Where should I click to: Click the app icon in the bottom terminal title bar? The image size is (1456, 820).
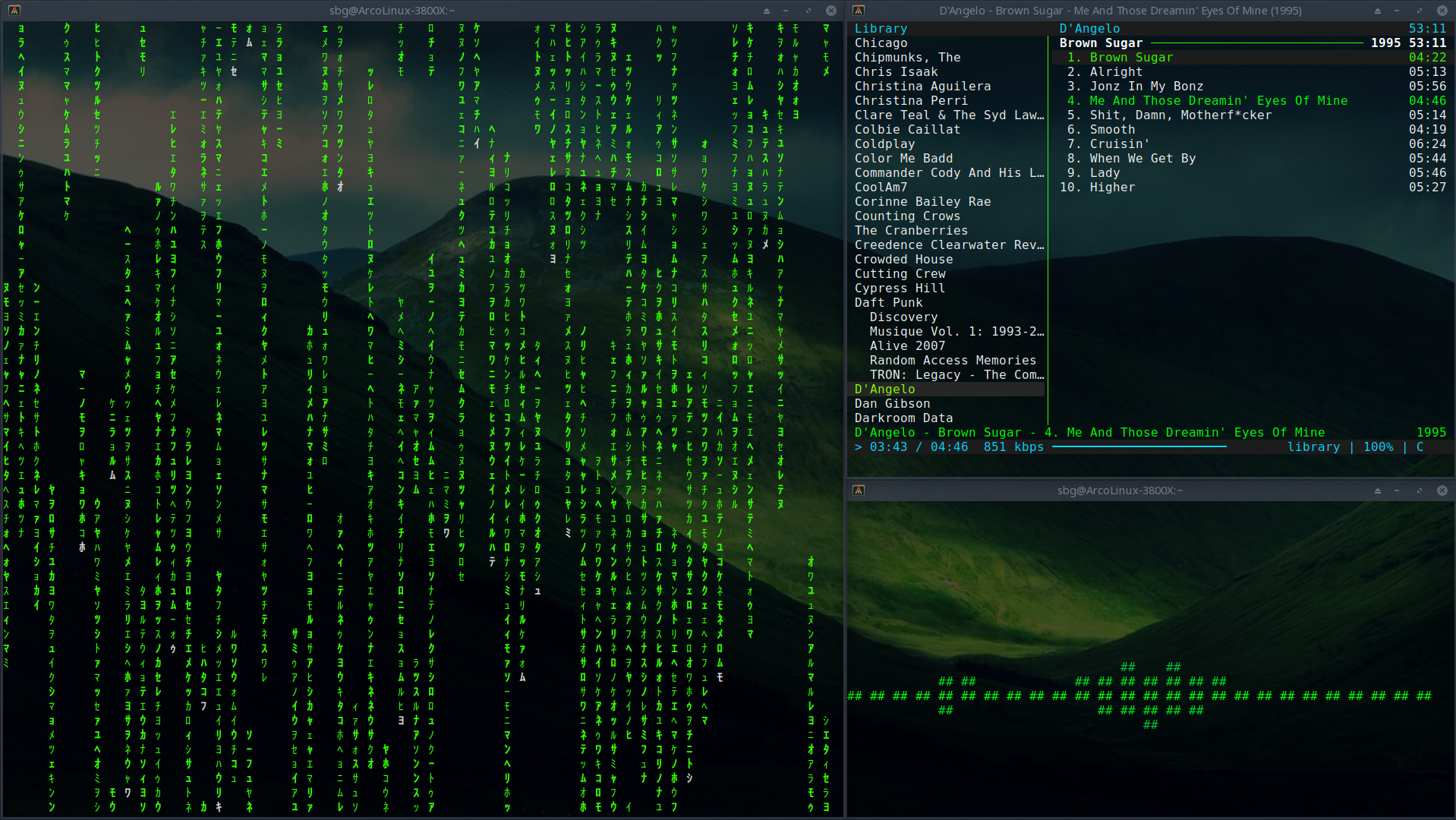pos(859,490)
